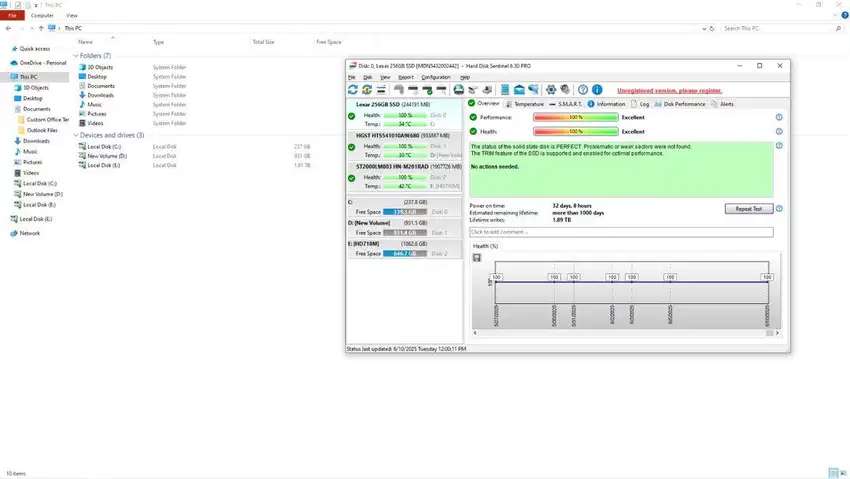The height and width of the screenshot is (479, 850).
Task: Open the quick access toolbar customize dropdown arrow
Action: [37, 5]
